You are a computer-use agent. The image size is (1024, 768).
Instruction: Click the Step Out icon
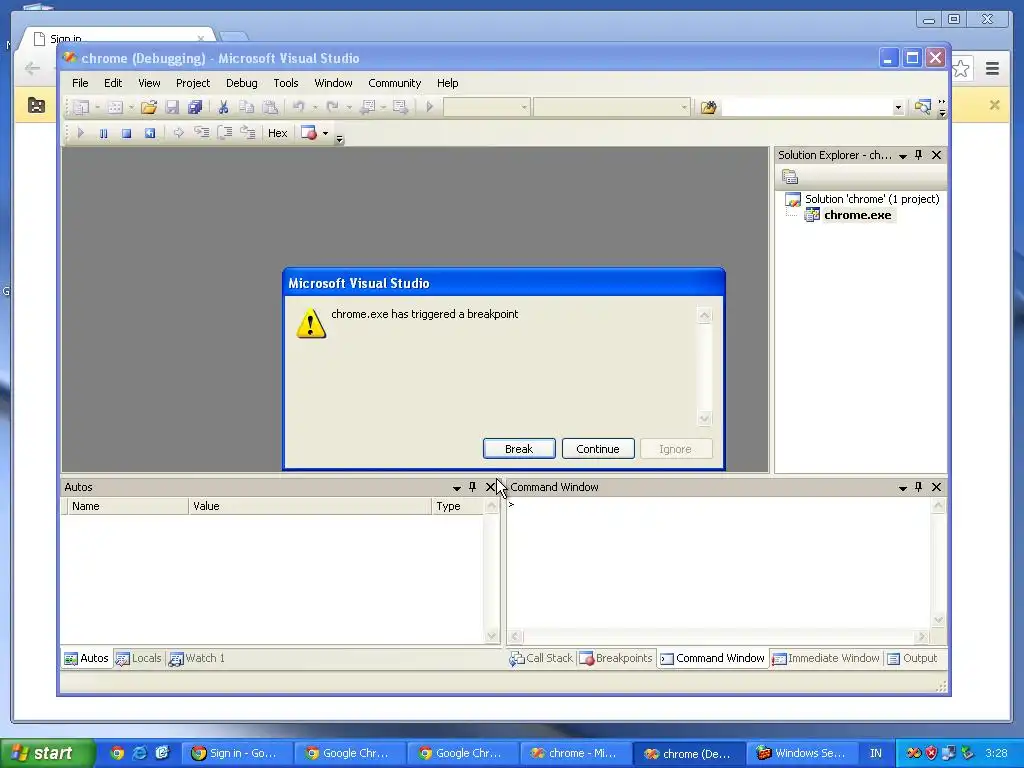248,133
